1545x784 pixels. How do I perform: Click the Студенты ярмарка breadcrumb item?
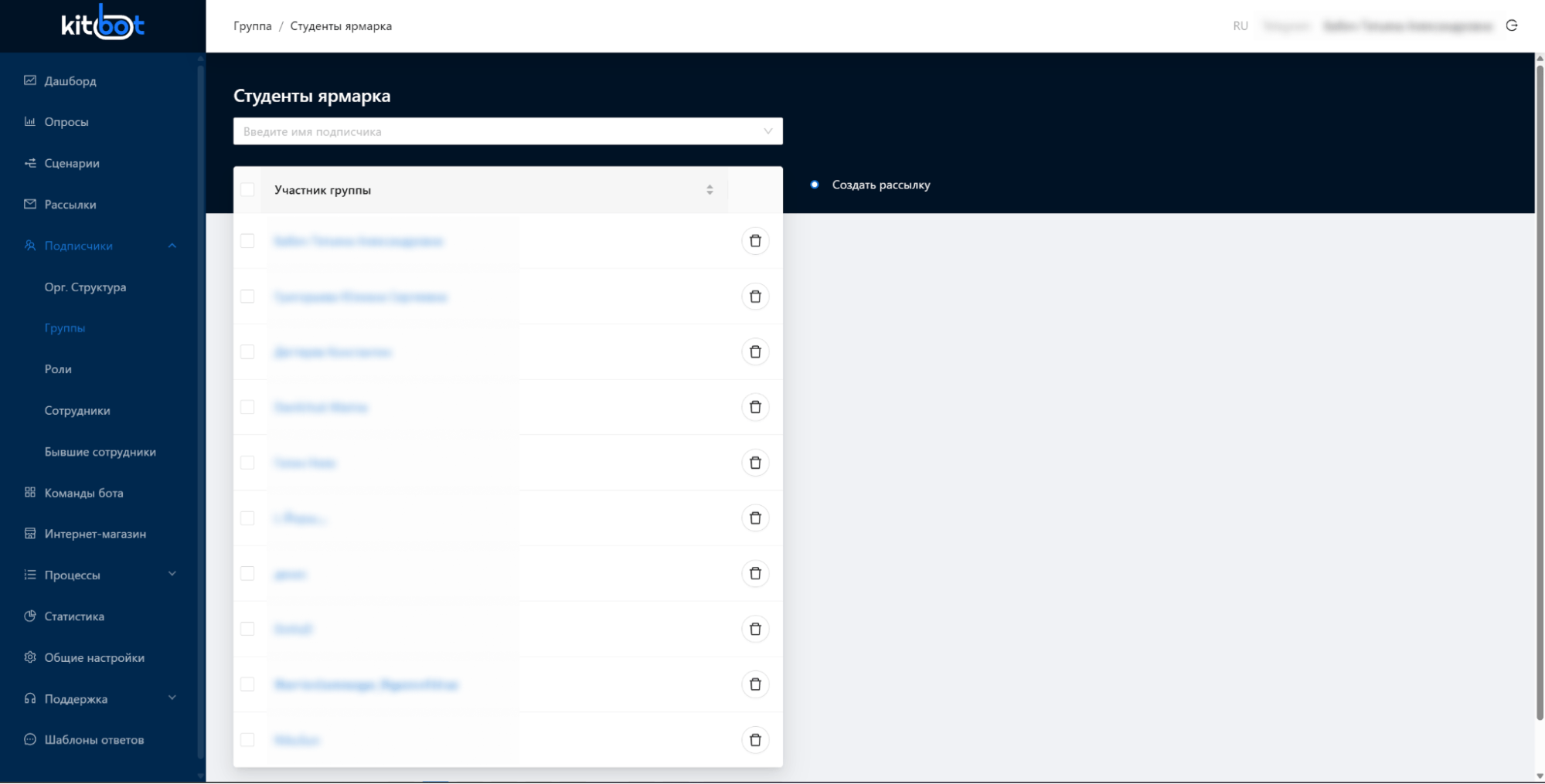point(341,26)
